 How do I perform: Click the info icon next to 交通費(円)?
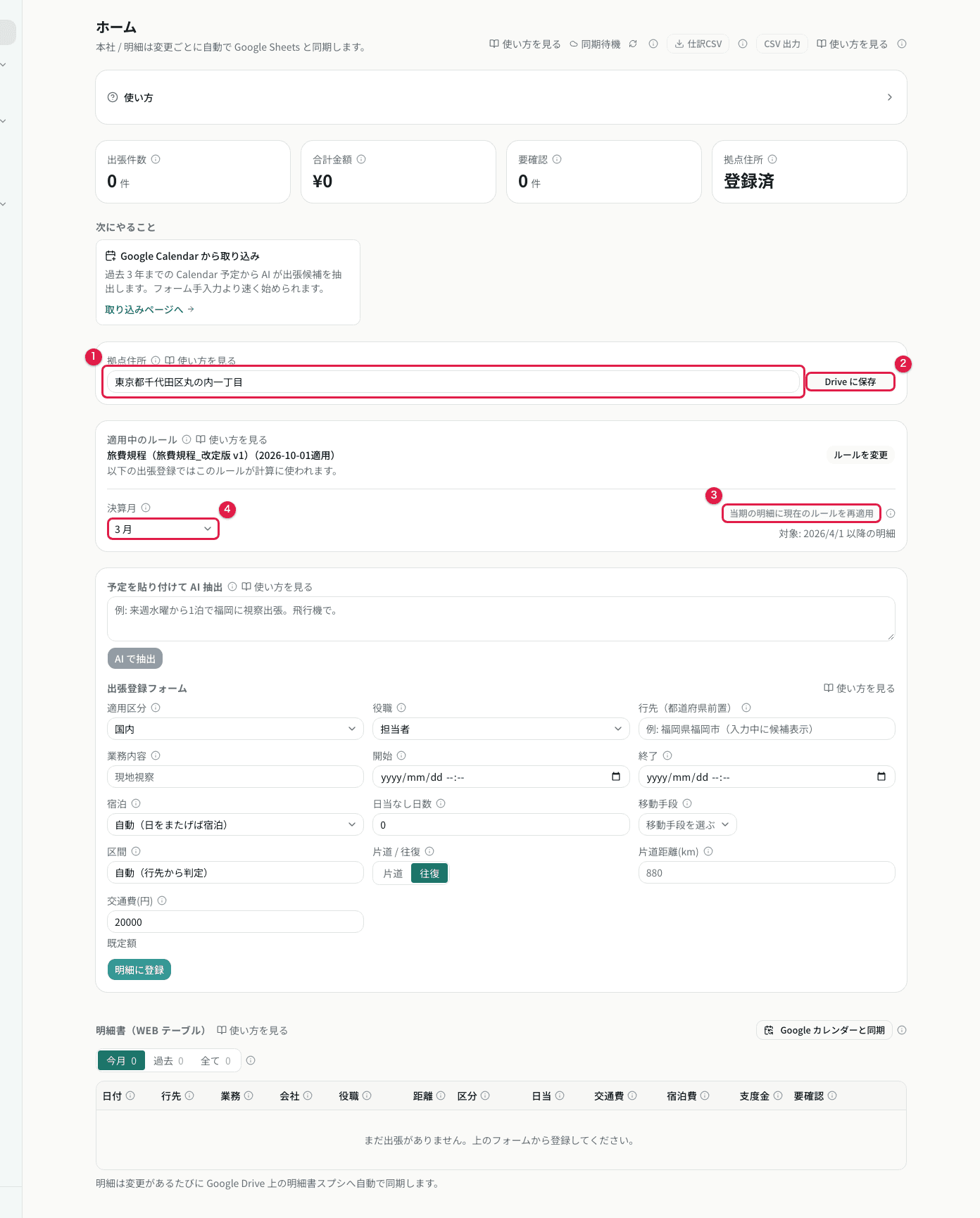coord(162,900)
